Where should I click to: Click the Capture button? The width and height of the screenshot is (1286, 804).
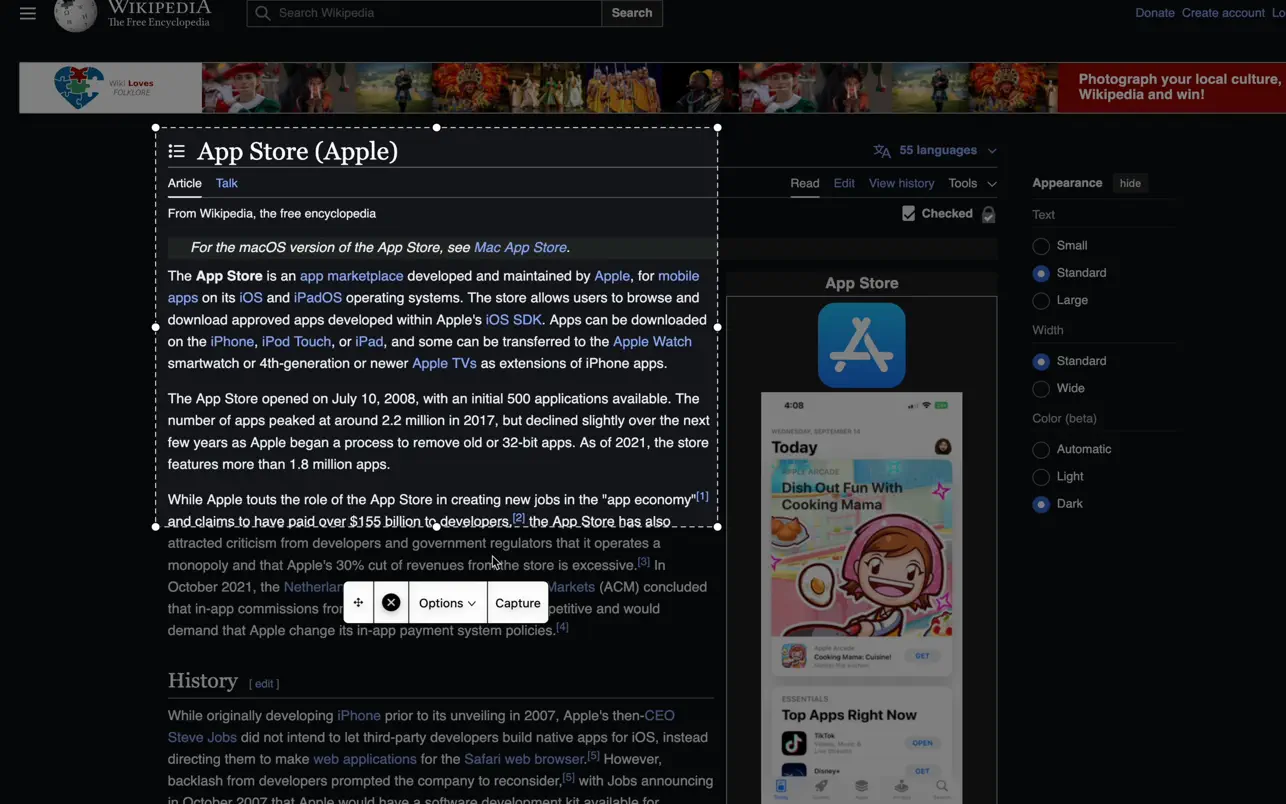(x=518, y=603)
